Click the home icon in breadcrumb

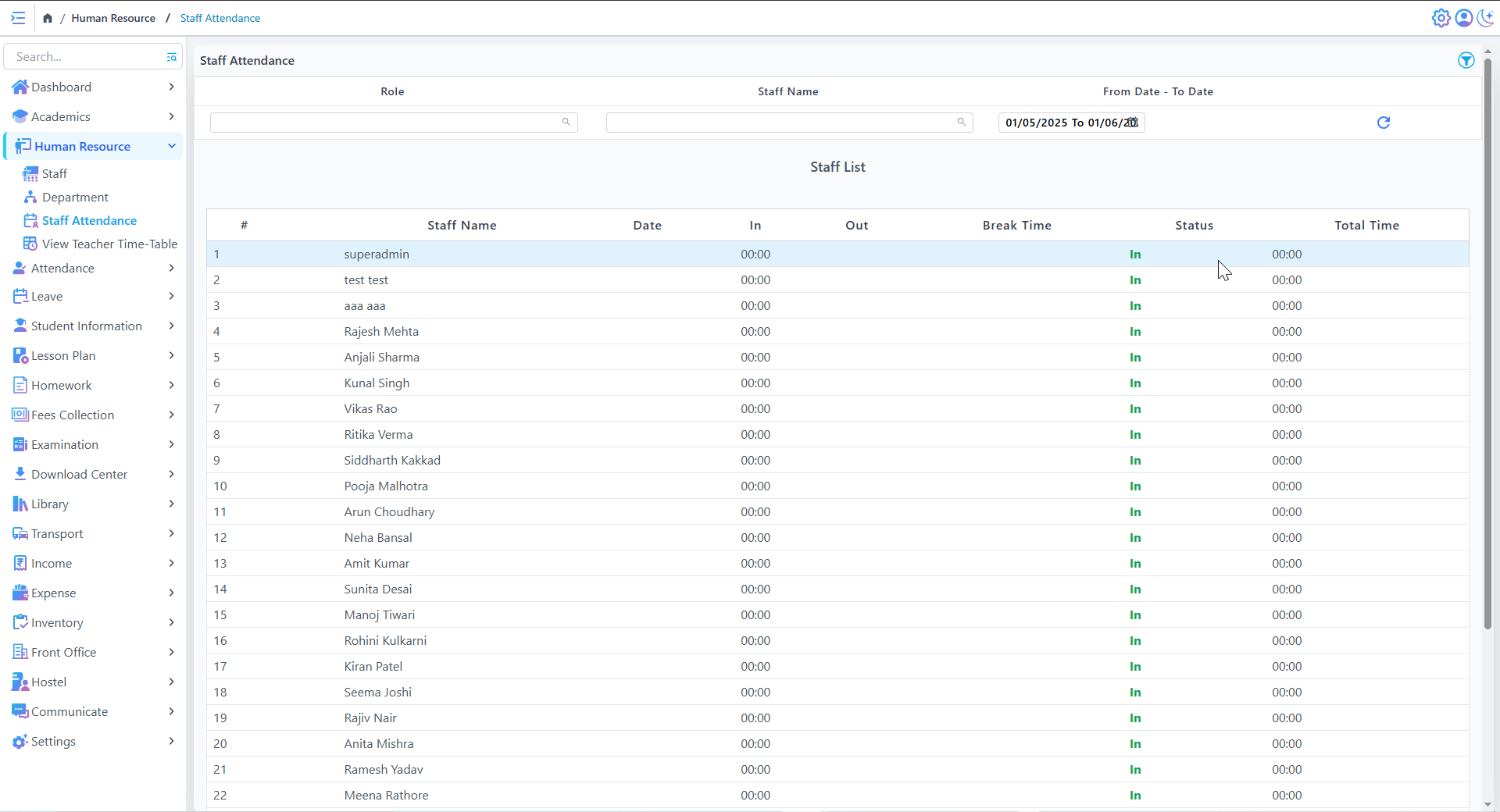(48, 18)
